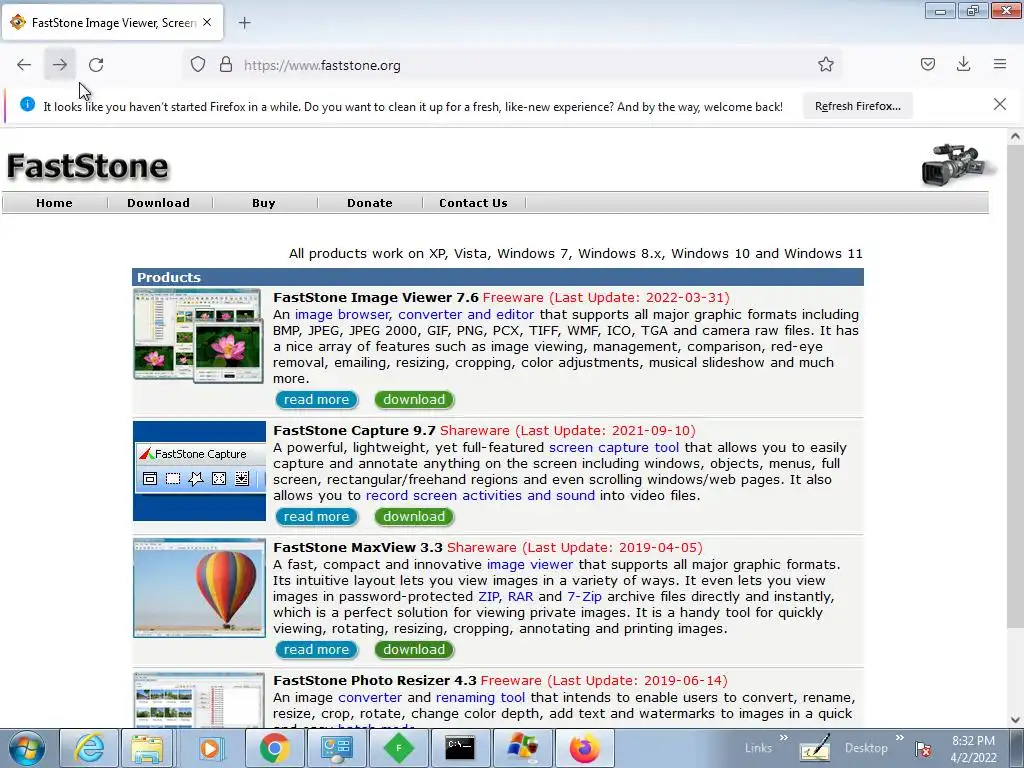Click the RAR link
Viewport: 1024px width, 768px height.
tap(520, 597)
